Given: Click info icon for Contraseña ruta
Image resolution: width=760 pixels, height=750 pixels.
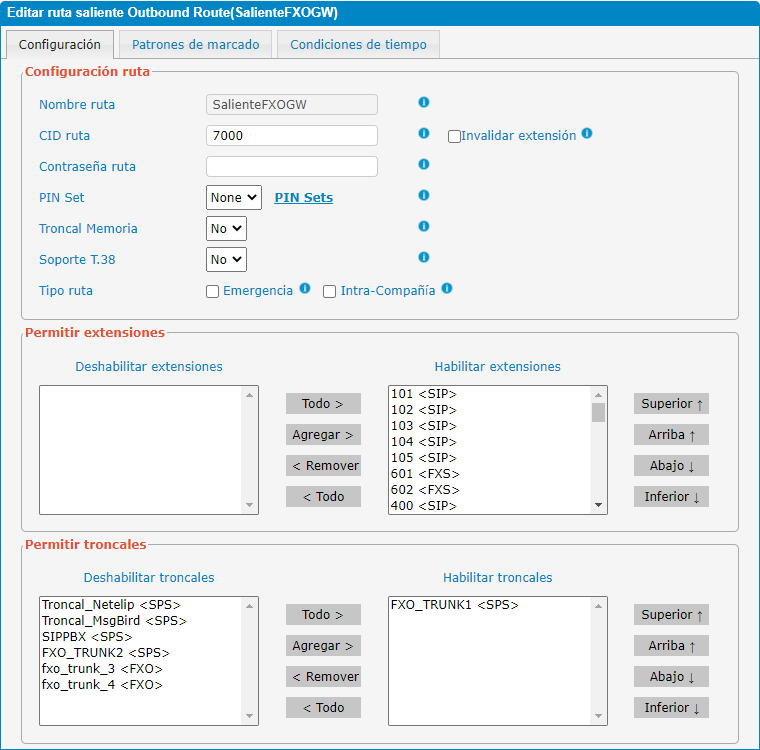Looking at the screenshot, I should tap(423, 165).
